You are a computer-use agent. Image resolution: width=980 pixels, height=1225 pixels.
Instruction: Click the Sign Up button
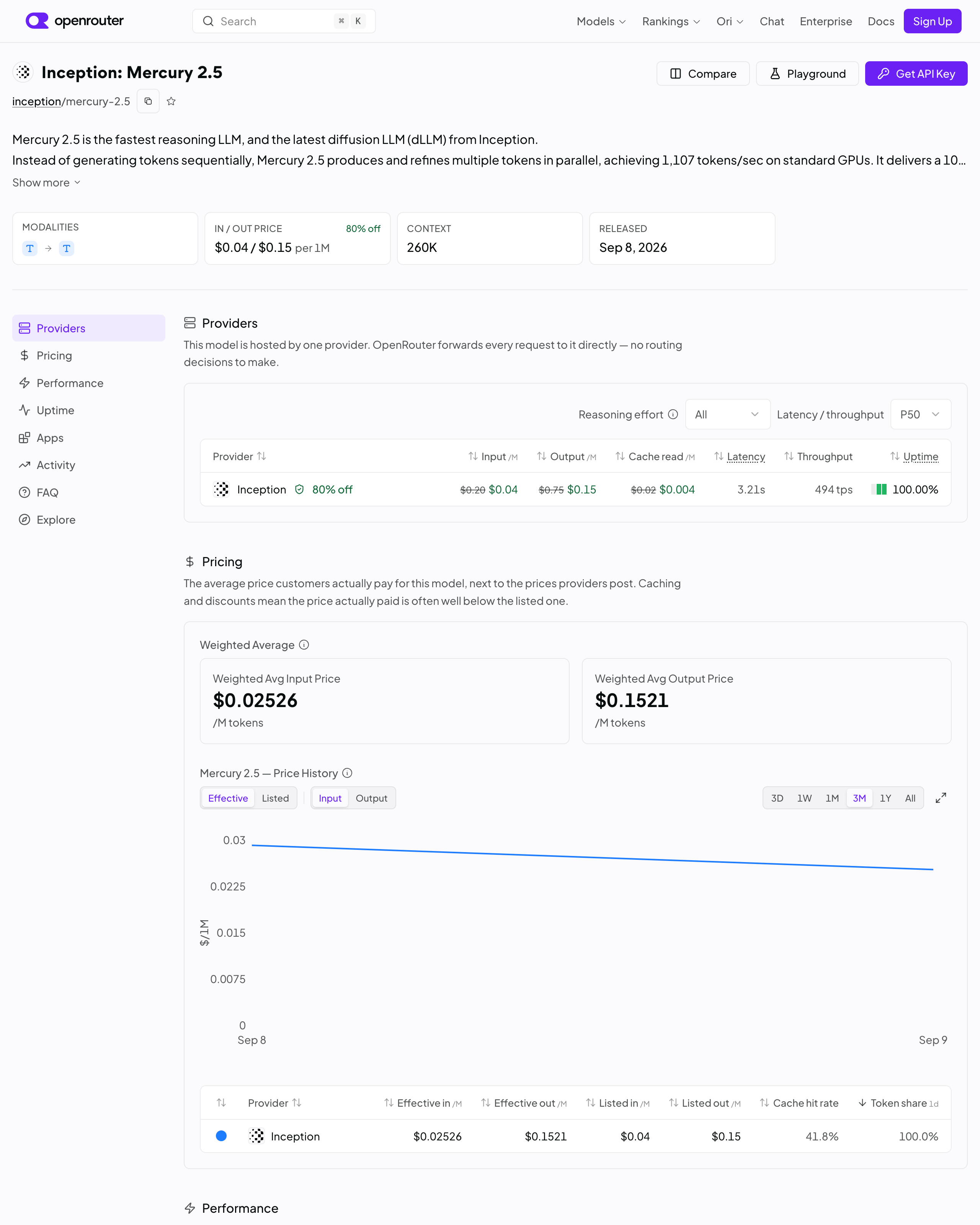tap(932, 21)
